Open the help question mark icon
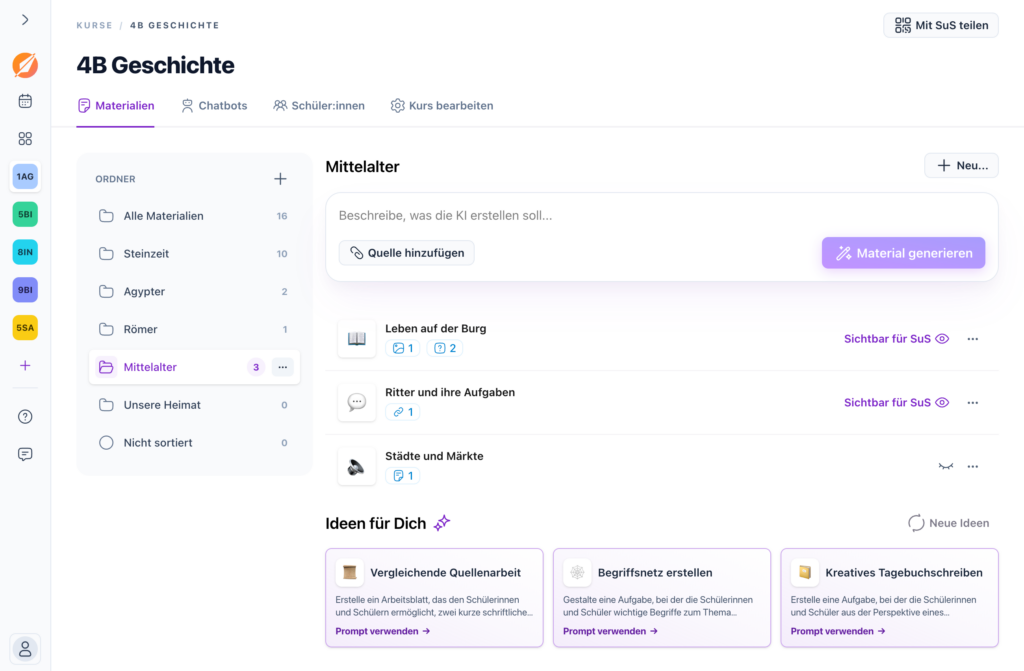This screenshot has width=1024, height=671. click(x=25, y=416)
